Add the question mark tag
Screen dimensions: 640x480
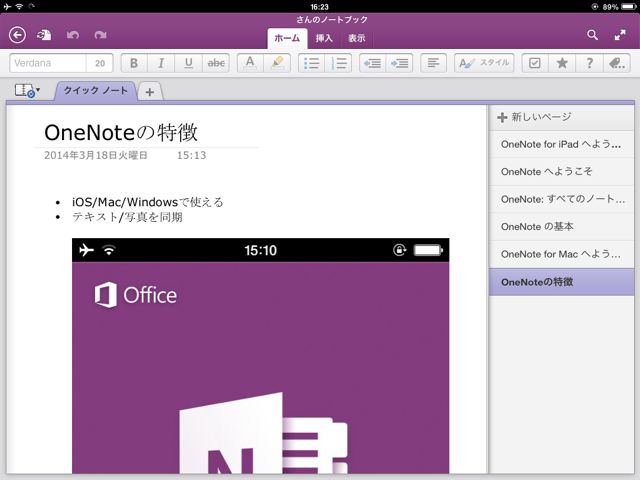pos(589,63)
